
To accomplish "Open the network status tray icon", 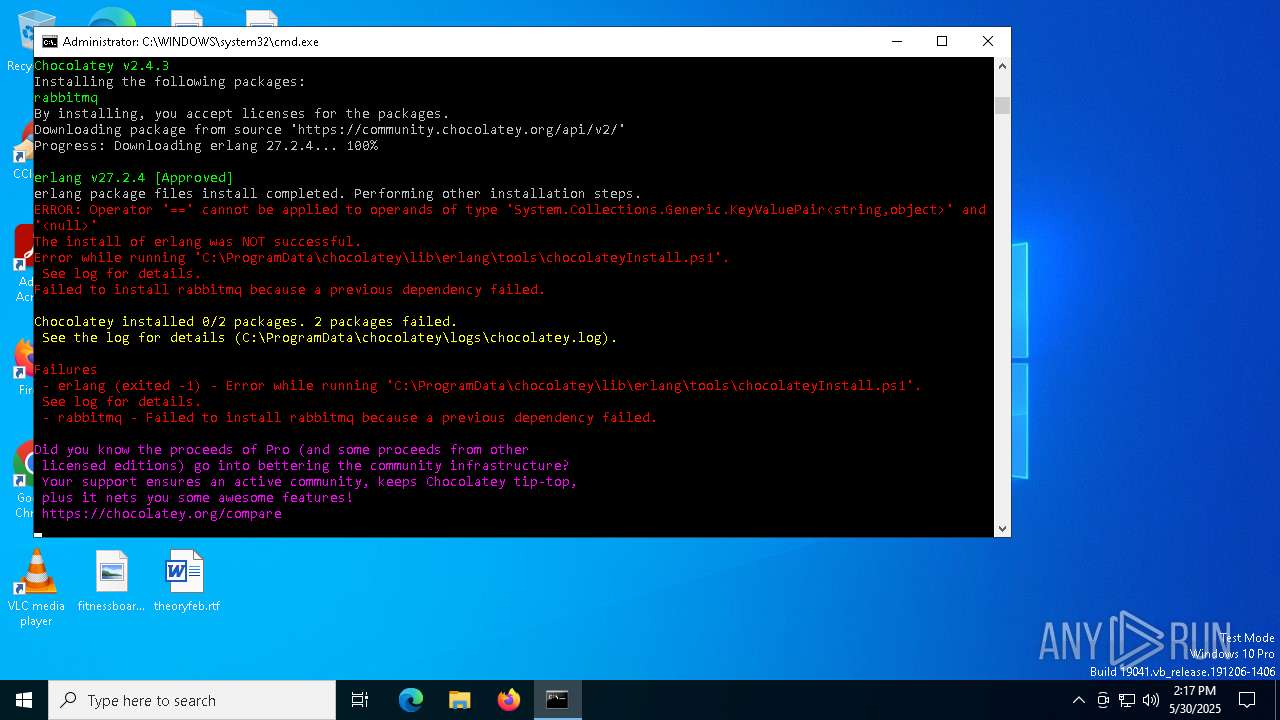I will click(x=1127, y=700).
